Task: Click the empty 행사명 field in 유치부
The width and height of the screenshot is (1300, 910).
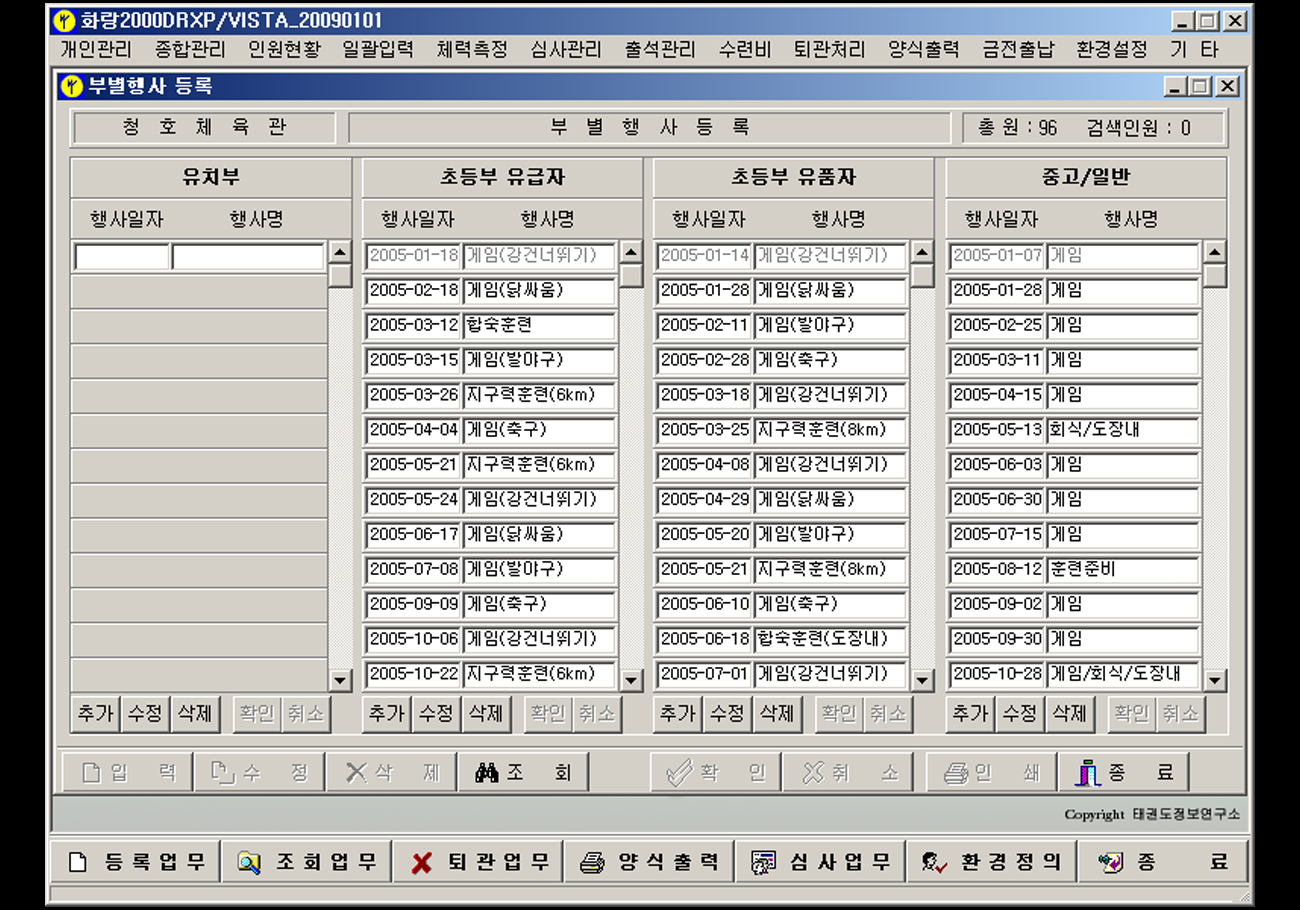Action: tap(248, 257)
